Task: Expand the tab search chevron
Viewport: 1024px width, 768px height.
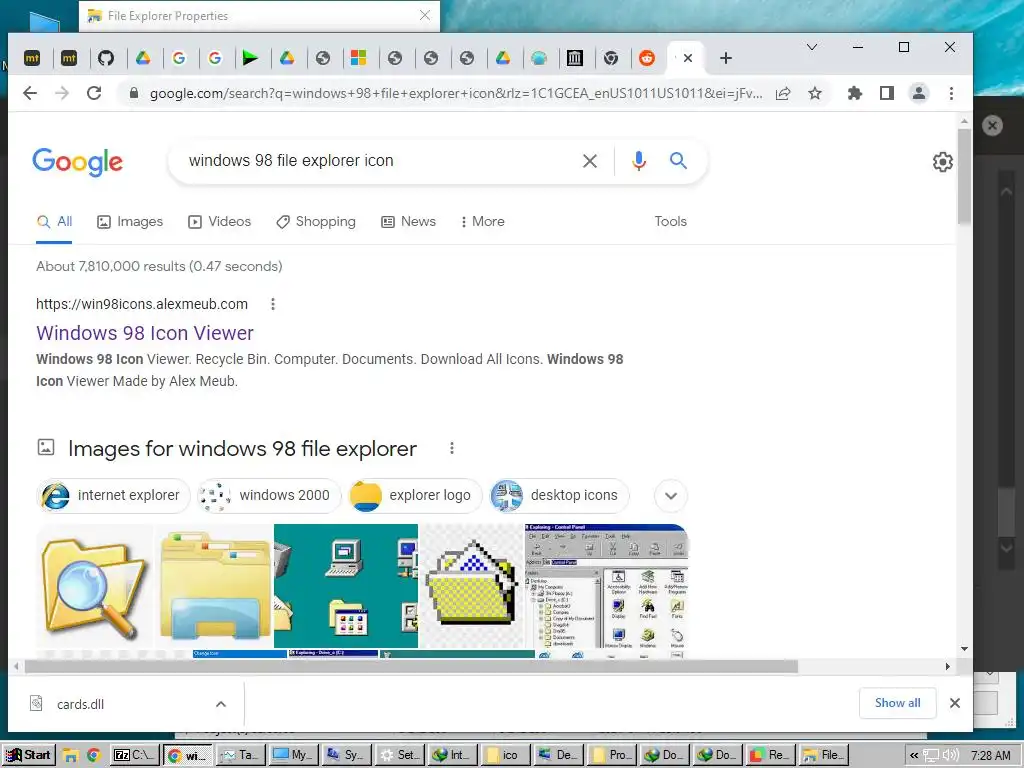Action: (x=812, y=47)
